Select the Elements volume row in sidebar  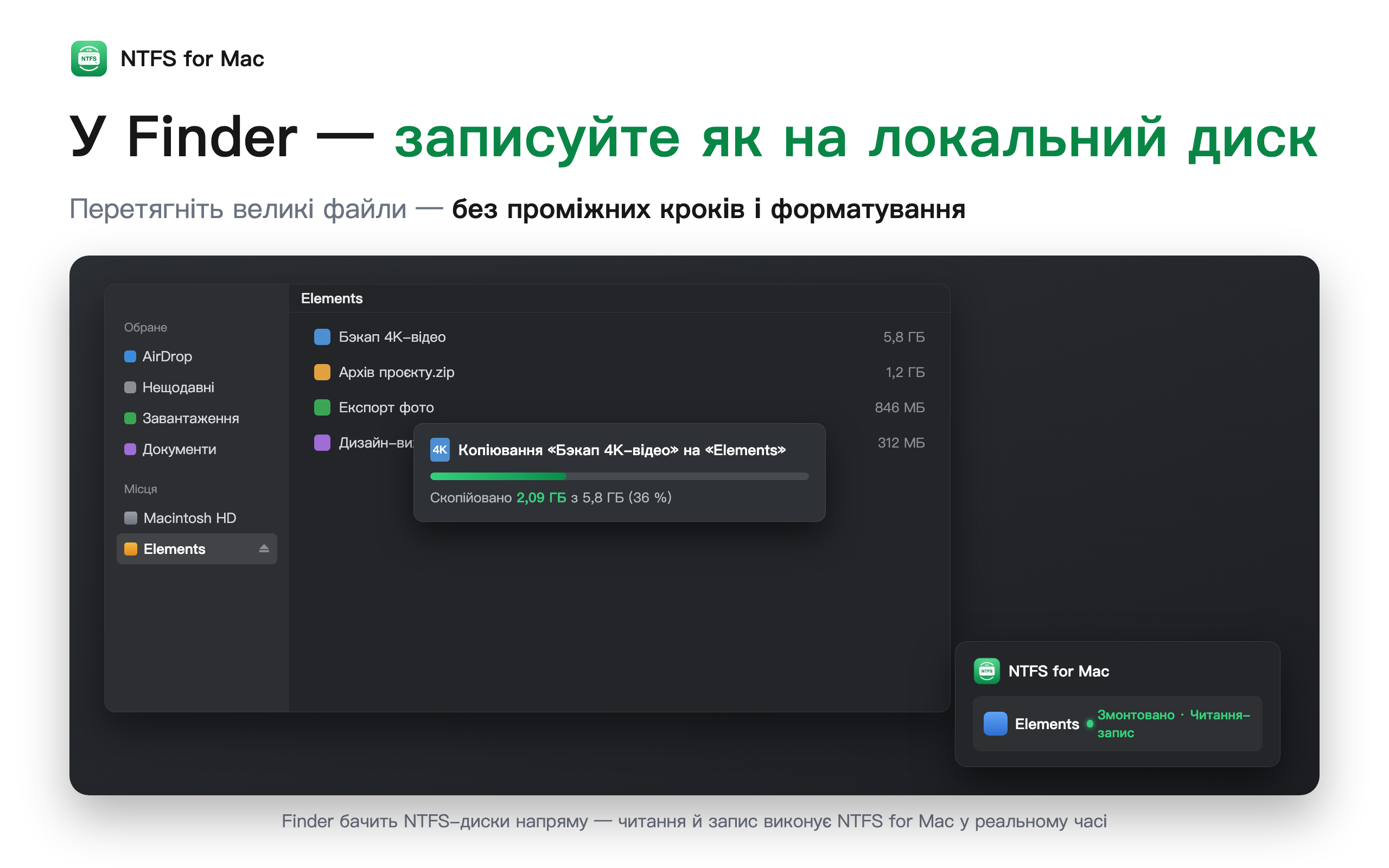coord(196,550)
